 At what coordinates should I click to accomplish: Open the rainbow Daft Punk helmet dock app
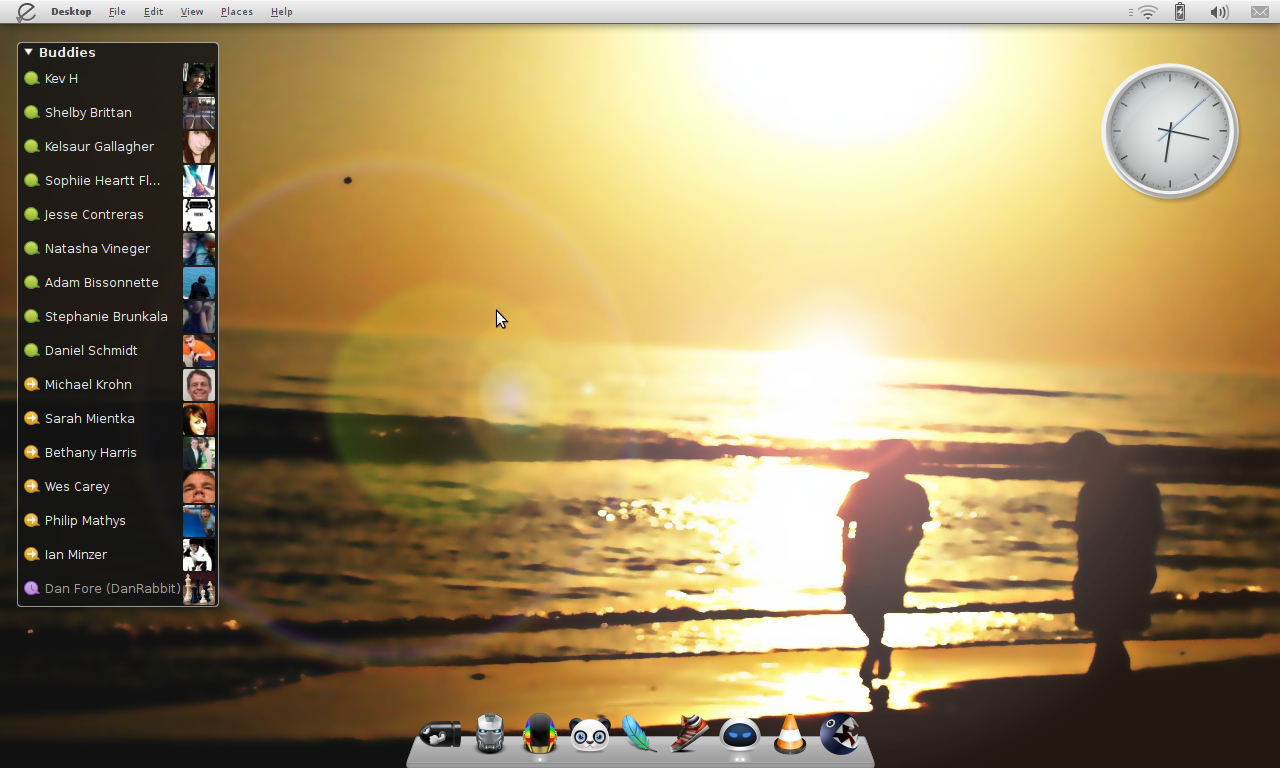[x=540, y=734]
